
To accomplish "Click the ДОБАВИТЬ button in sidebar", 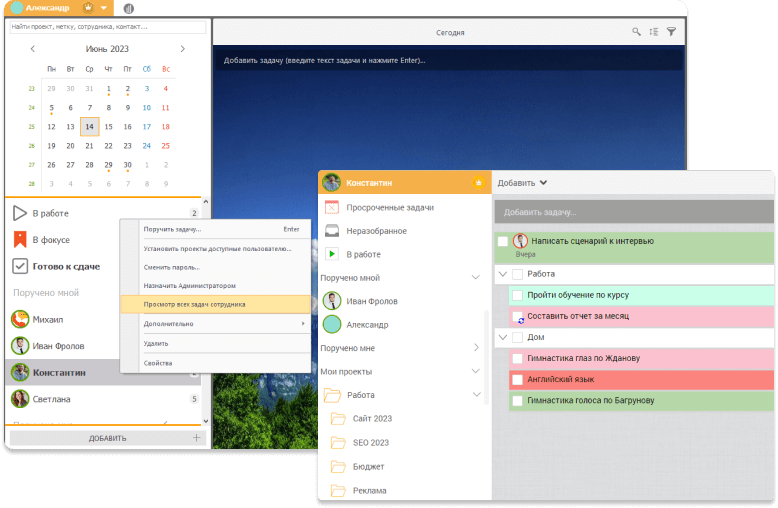I will [x=107, y=438].
